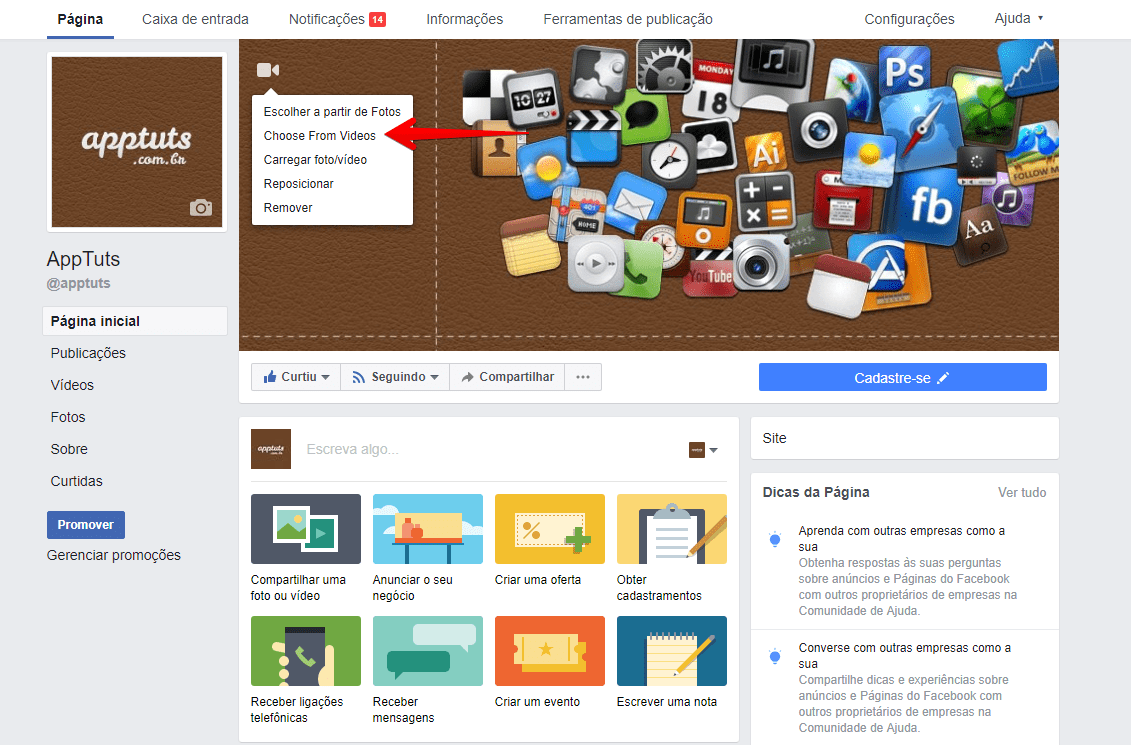Select Choose From Videos menu entry
This screenshot has width=1131, height=745.
320,136
